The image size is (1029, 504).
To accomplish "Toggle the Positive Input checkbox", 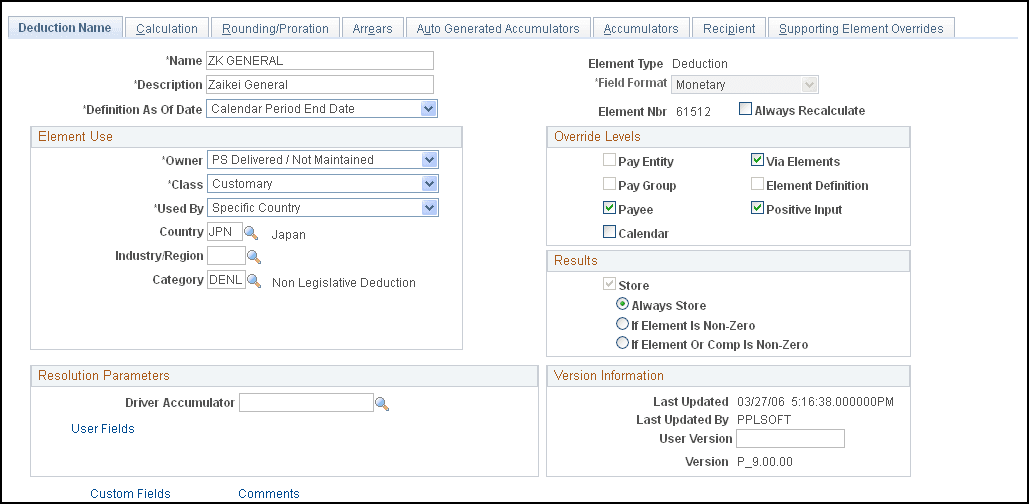I will [757, 209].
